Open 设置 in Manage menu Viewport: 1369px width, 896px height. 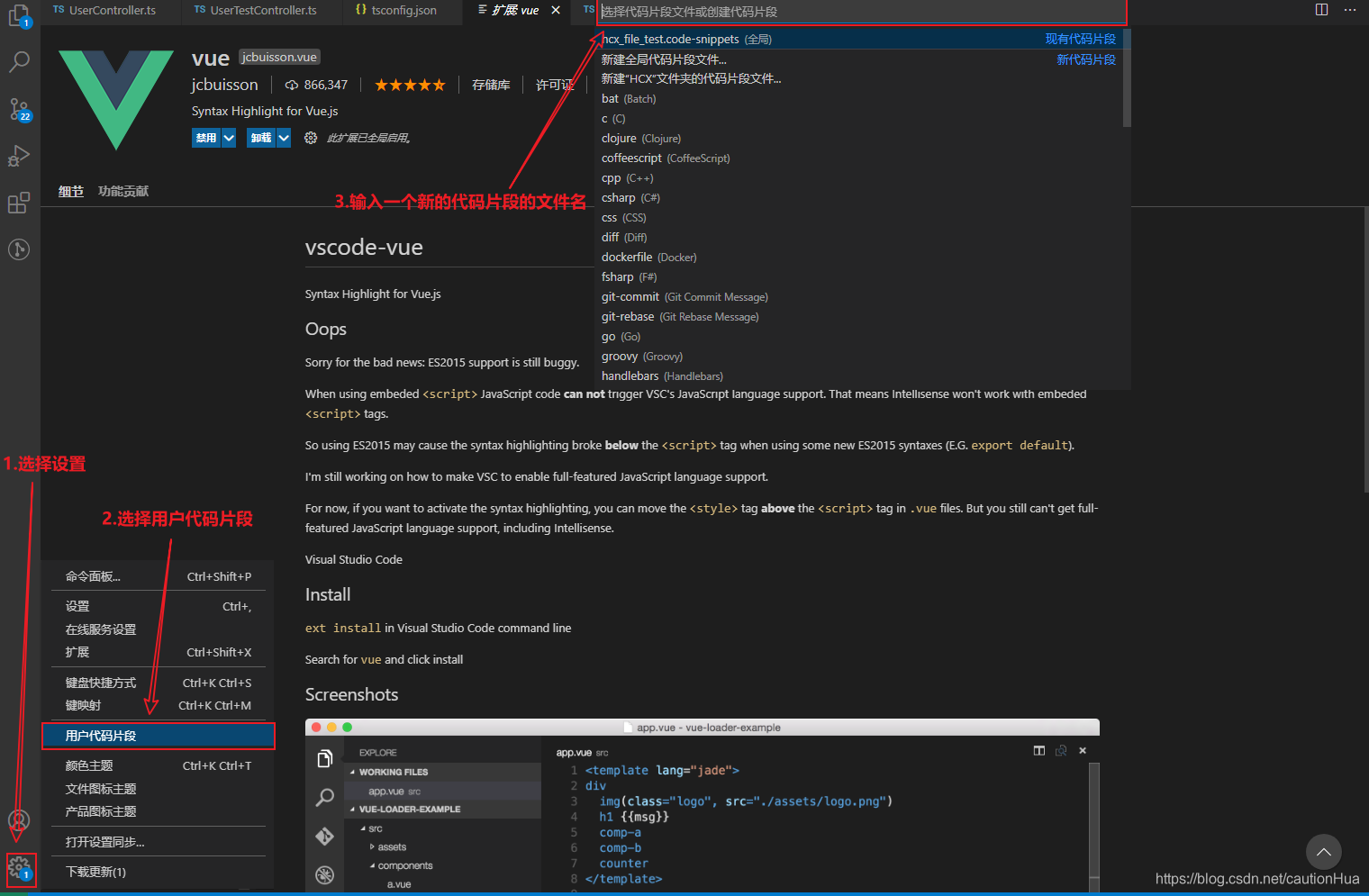(159, 606)
